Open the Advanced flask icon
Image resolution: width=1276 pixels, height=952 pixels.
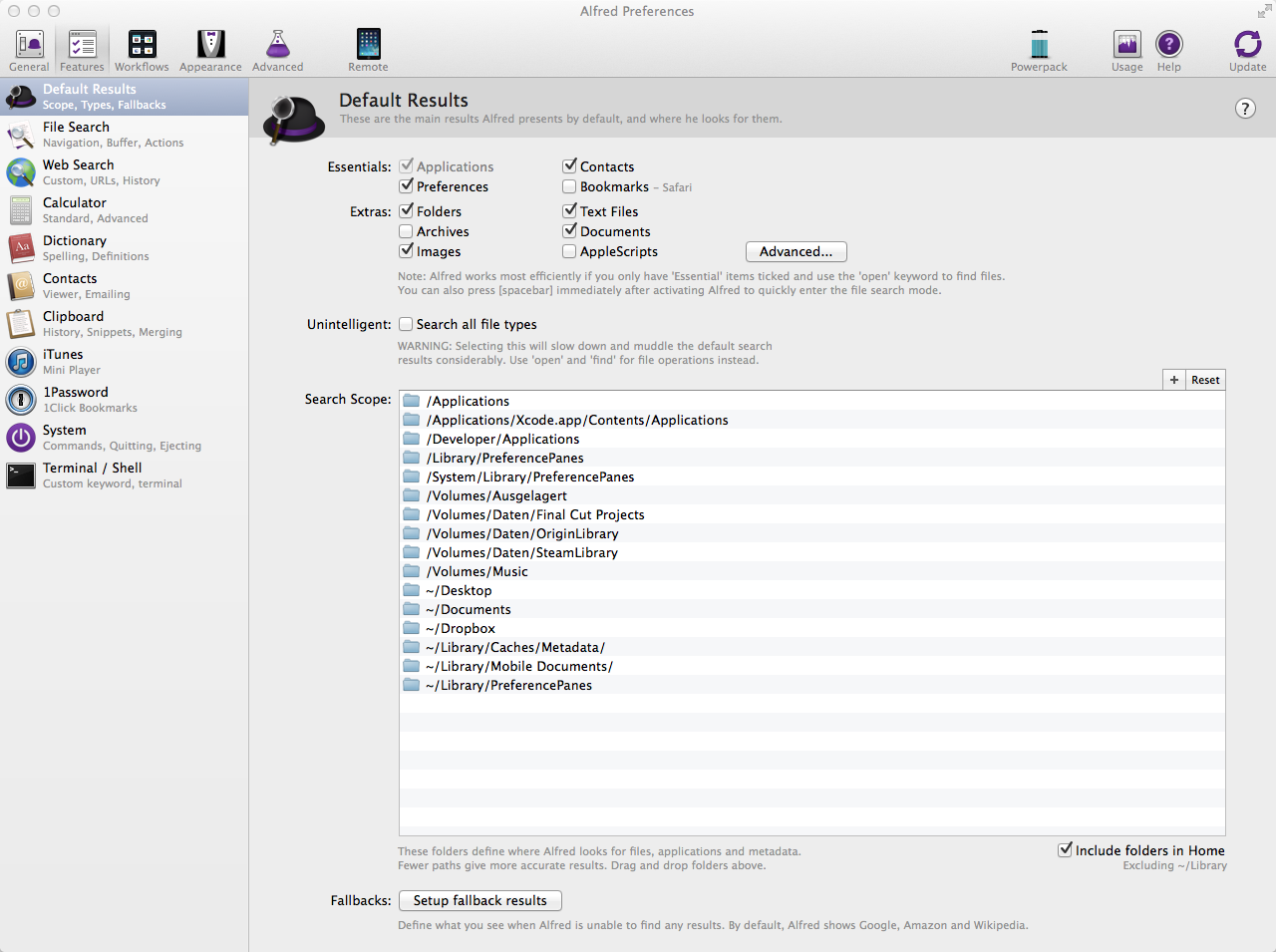[277, 45]
